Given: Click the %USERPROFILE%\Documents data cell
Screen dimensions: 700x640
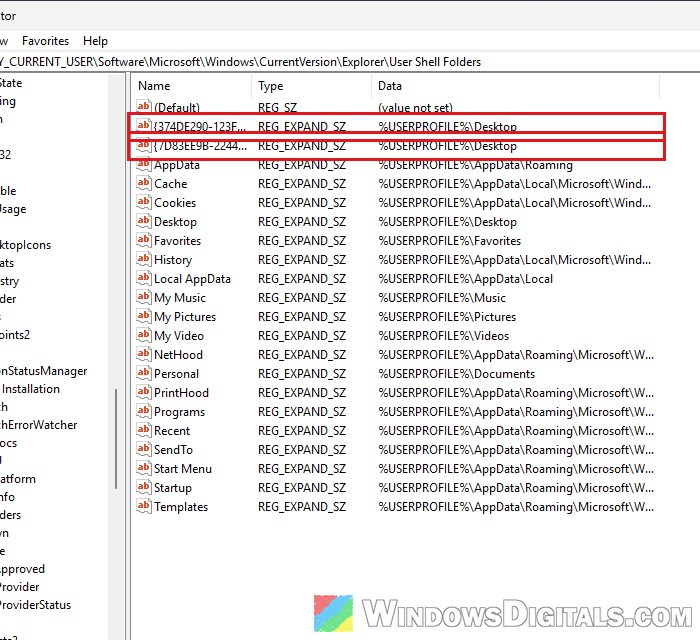Looking at the screenshot, I should (x=457, y=374).
